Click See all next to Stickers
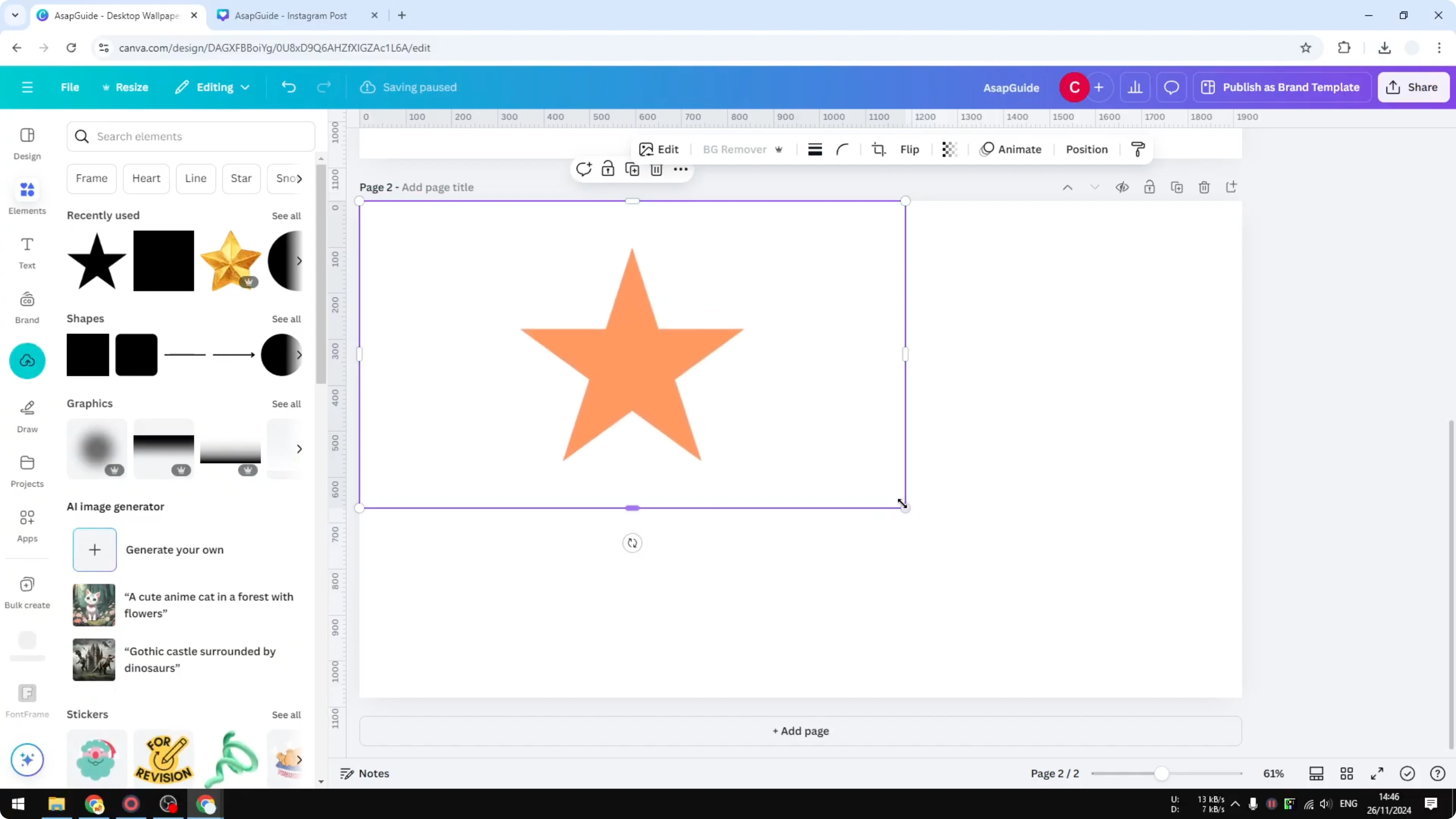This screenshot has width=1456, height=819. (x=286, y=715)
